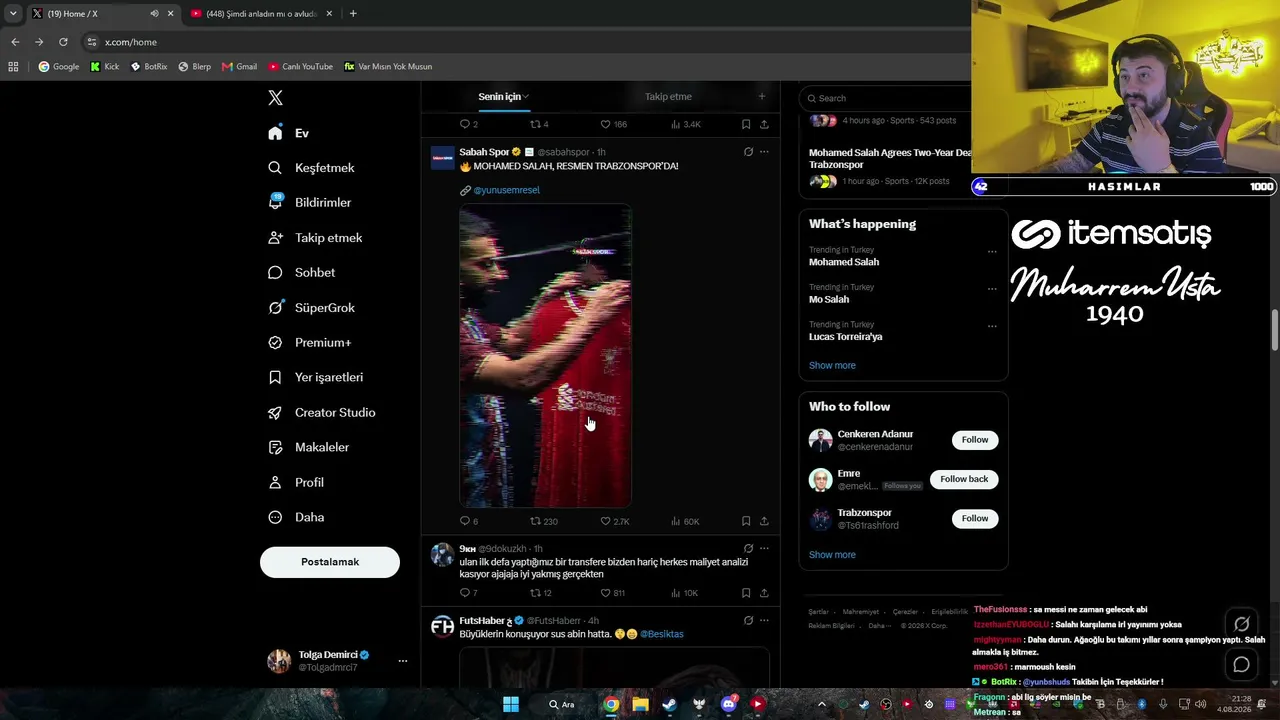Click the Windows Start button
Image resolution: width=1280 pixels, height=720 pixels.
(511, 704)
